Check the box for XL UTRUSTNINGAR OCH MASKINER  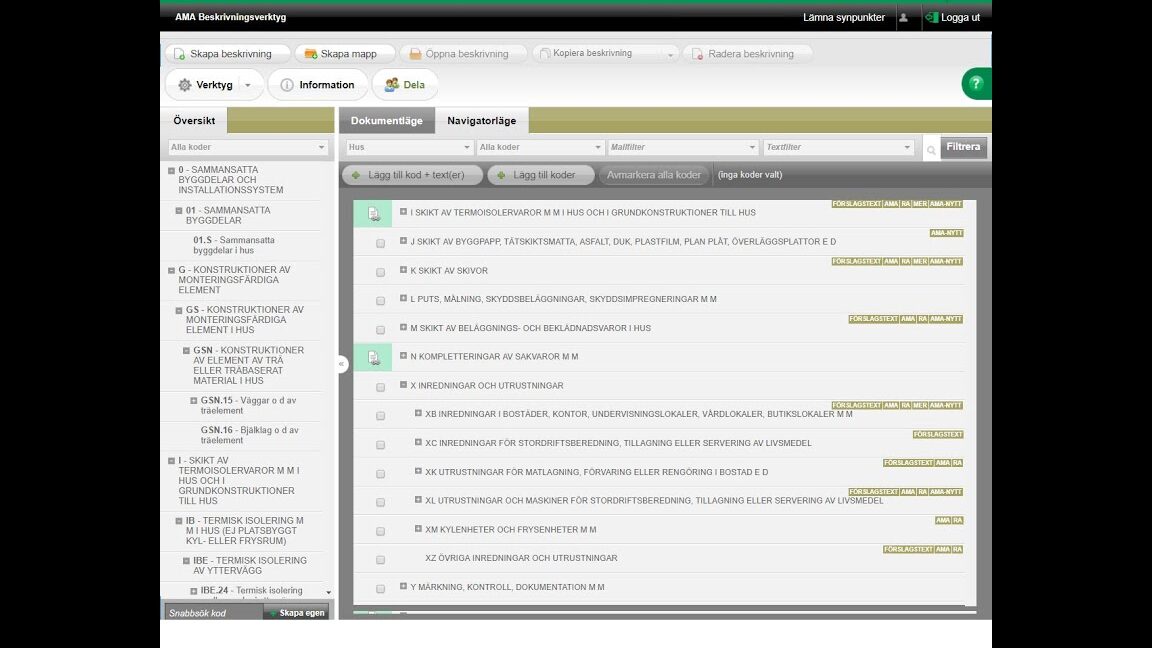point(381,503)
